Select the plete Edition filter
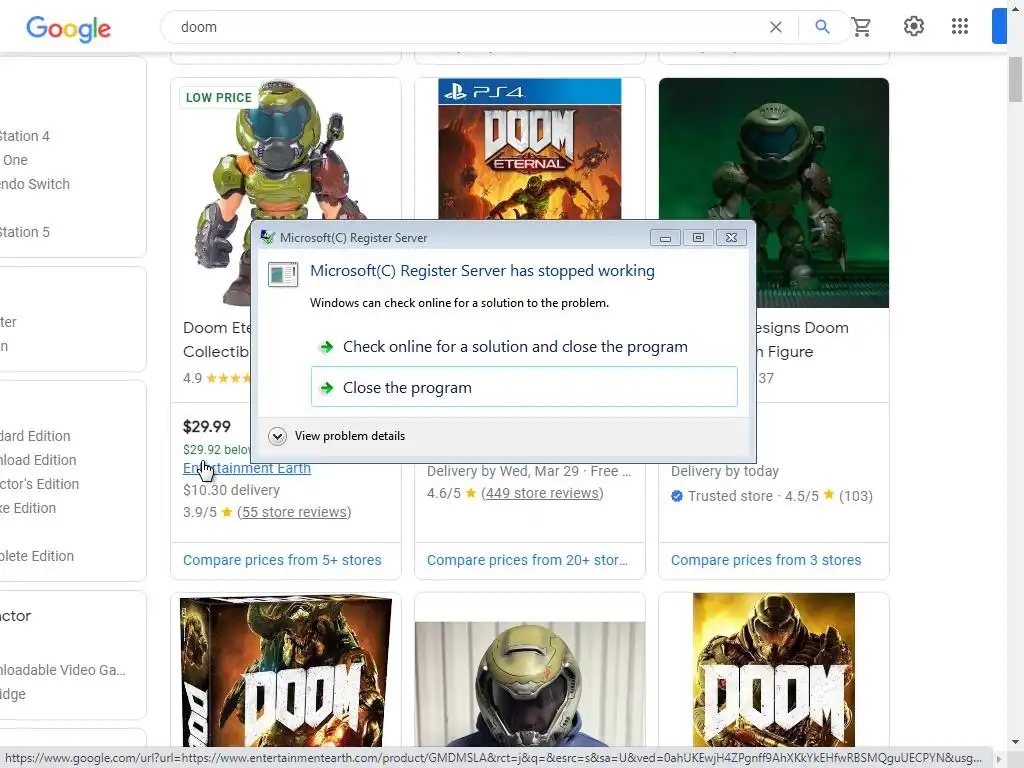The width and height of the screenshot is (1024, 768). [x=37, y=556]
